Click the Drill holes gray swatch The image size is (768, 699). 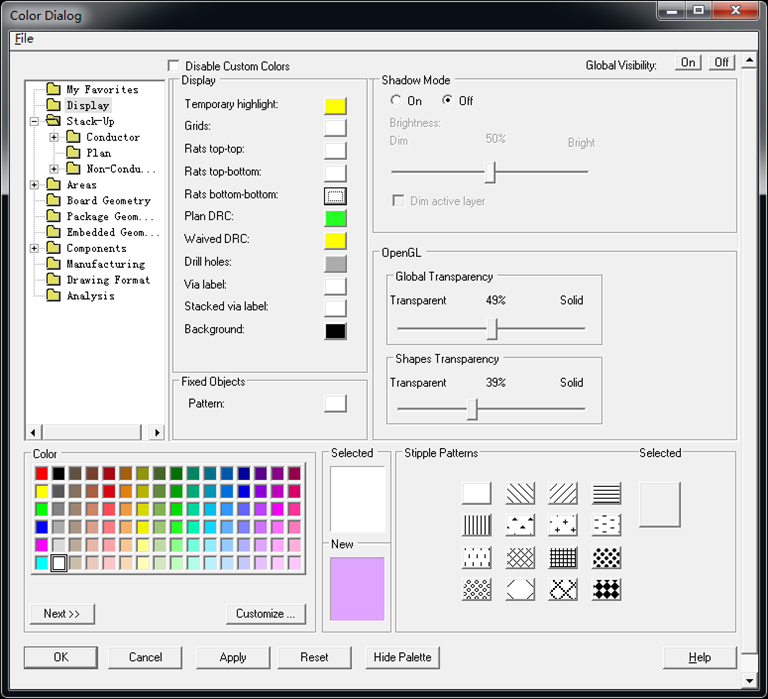[x=336, y=264]
